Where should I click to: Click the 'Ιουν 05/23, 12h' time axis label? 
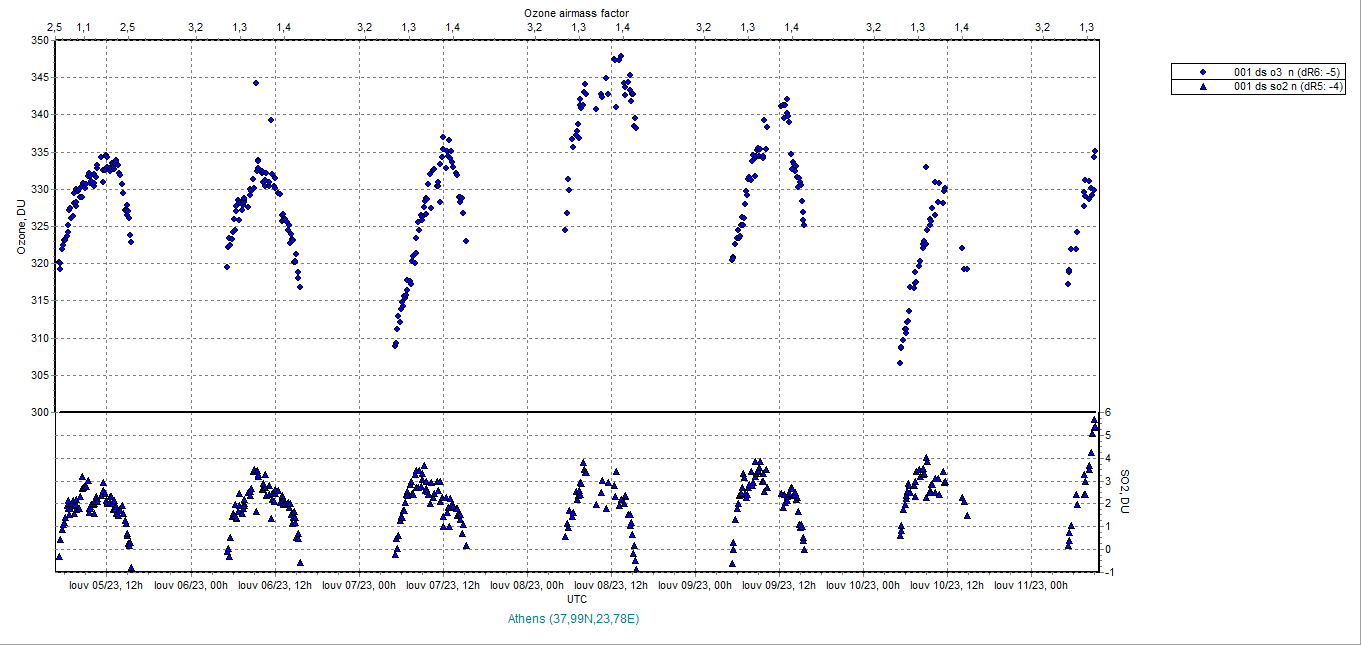(x=105, y=586)
